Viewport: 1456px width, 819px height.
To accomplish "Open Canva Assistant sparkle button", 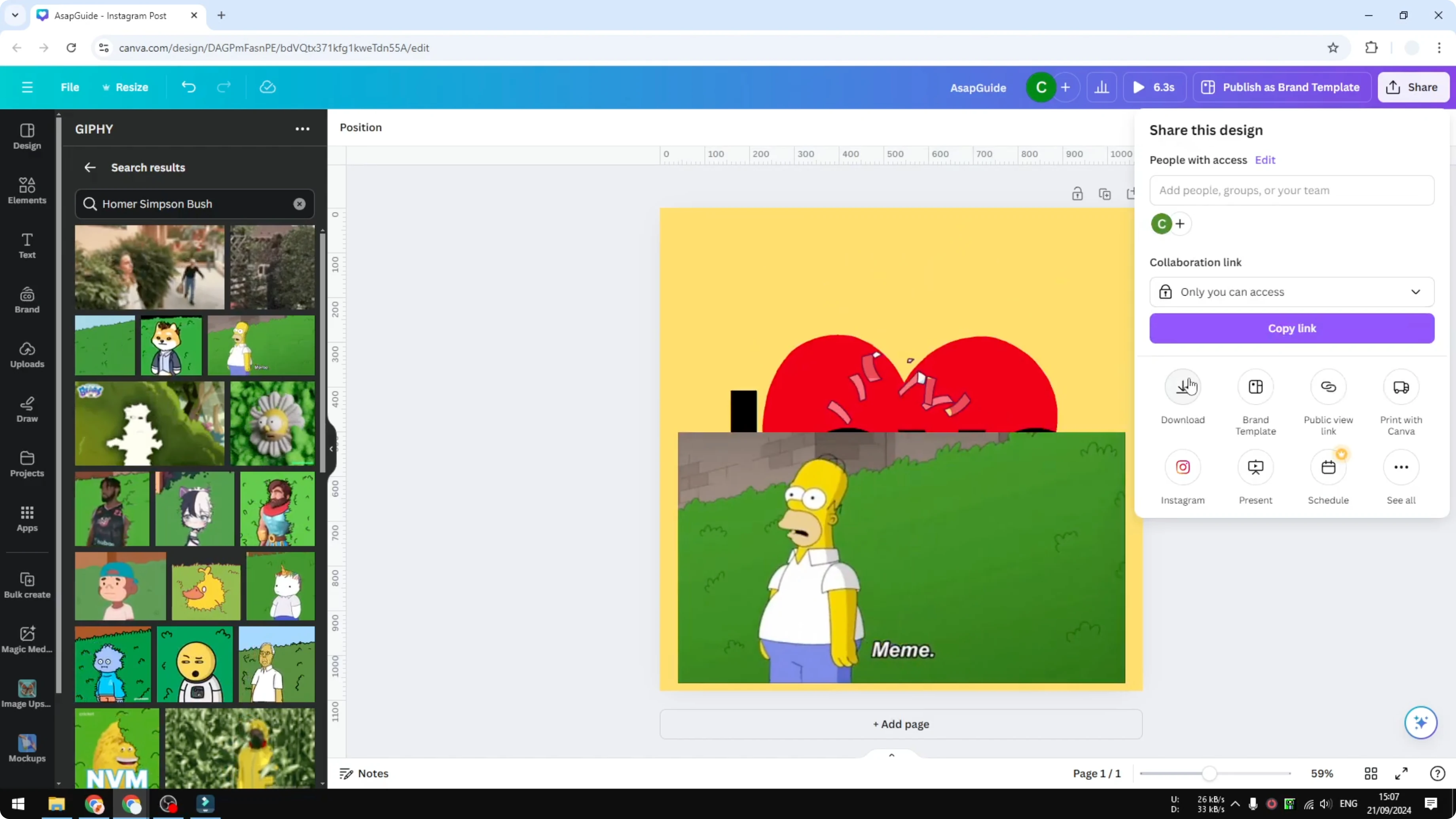I will 1420,722.
